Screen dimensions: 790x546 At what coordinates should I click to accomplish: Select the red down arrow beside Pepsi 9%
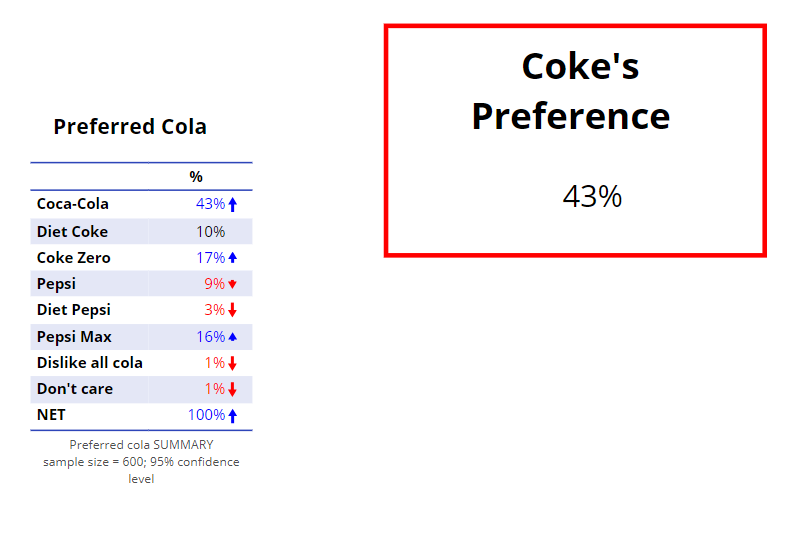(x=232, y=284)
